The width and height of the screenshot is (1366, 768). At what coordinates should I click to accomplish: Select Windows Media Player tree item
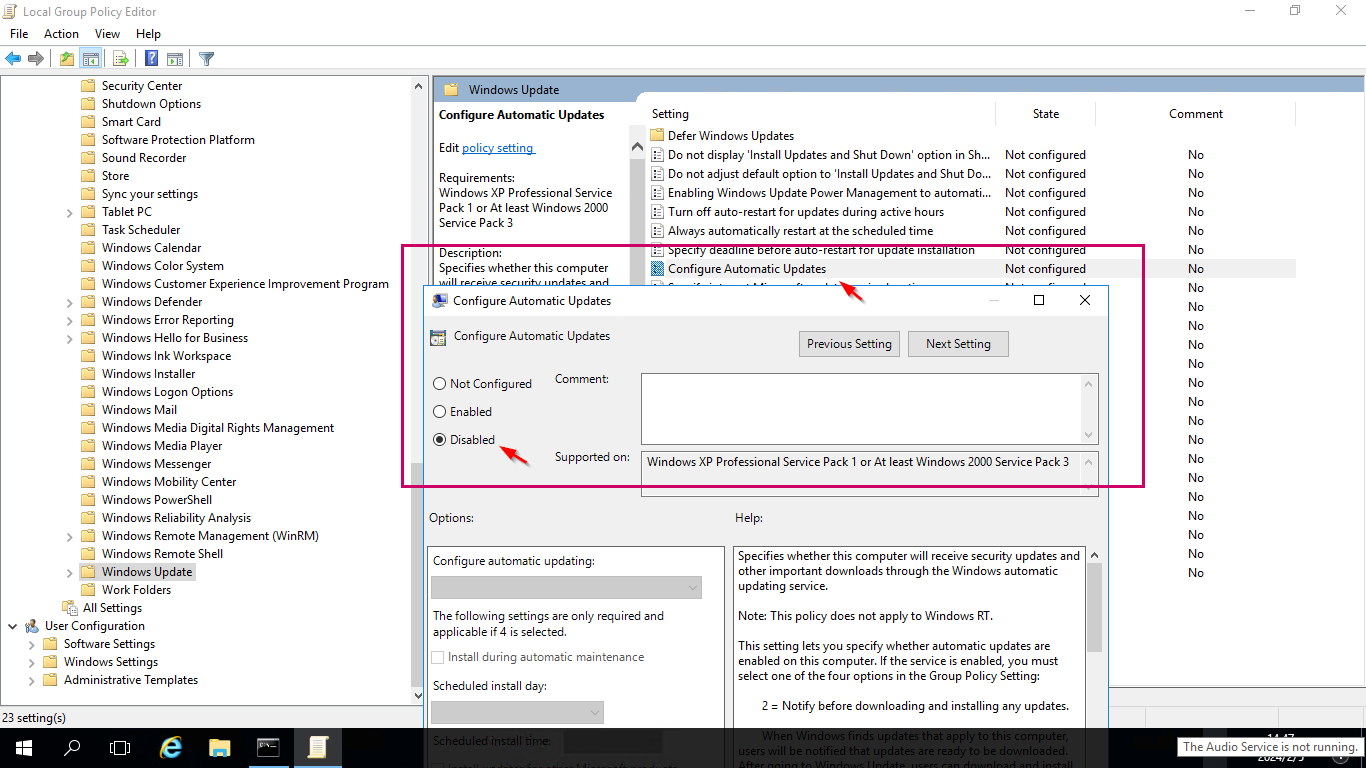coord(162,446)
